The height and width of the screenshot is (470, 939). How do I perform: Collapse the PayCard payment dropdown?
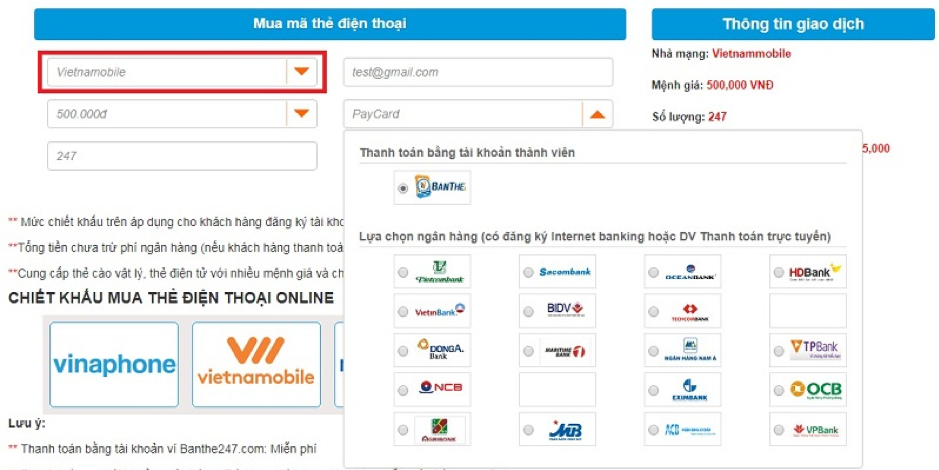pyautogui.click(x=597, y=114)
